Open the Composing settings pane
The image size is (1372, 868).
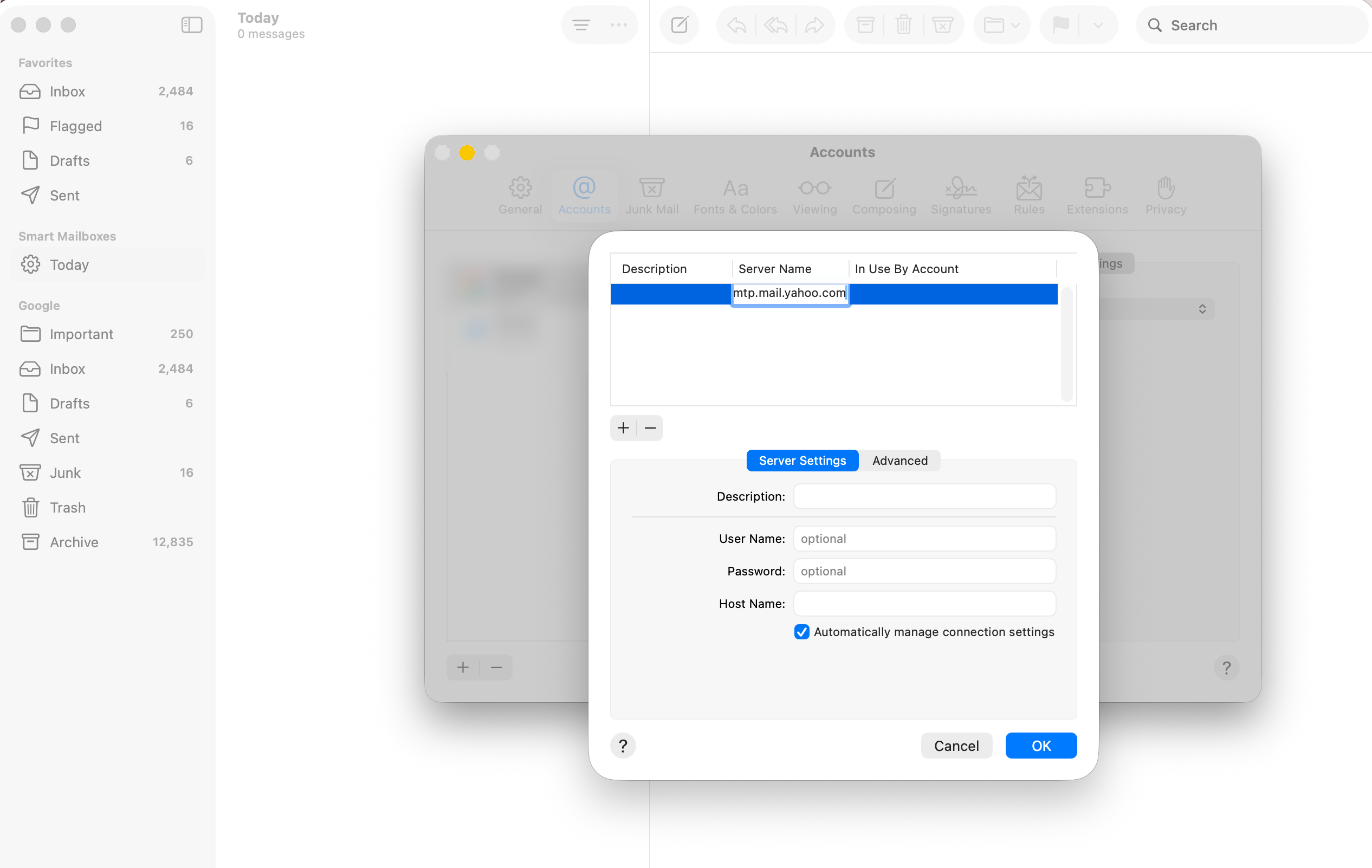click(884, 196)
